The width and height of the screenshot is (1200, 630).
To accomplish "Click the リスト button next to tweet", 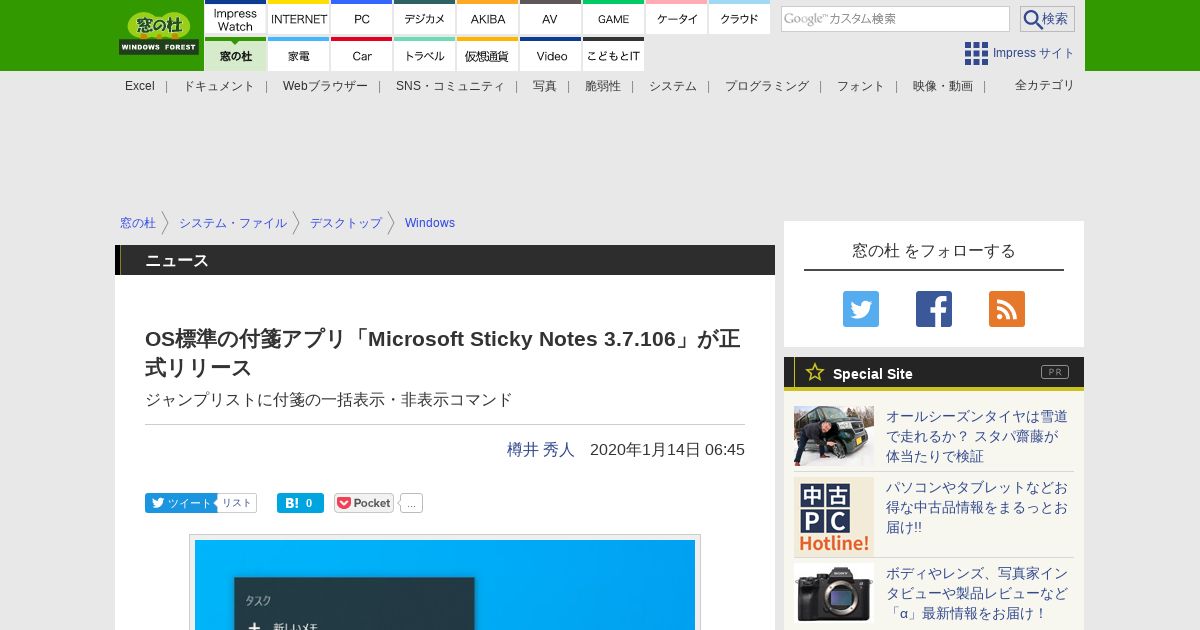I will [237, 503].
